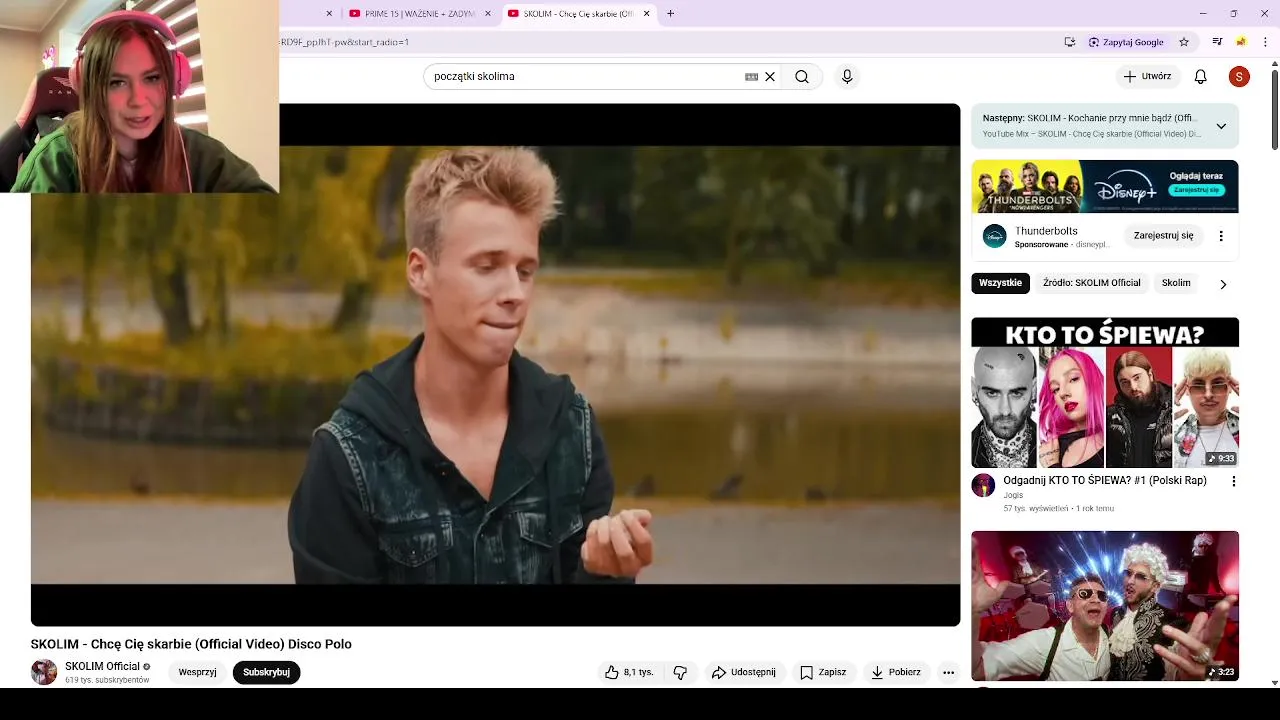Click the Disney+ advertiser avatar

994,236
